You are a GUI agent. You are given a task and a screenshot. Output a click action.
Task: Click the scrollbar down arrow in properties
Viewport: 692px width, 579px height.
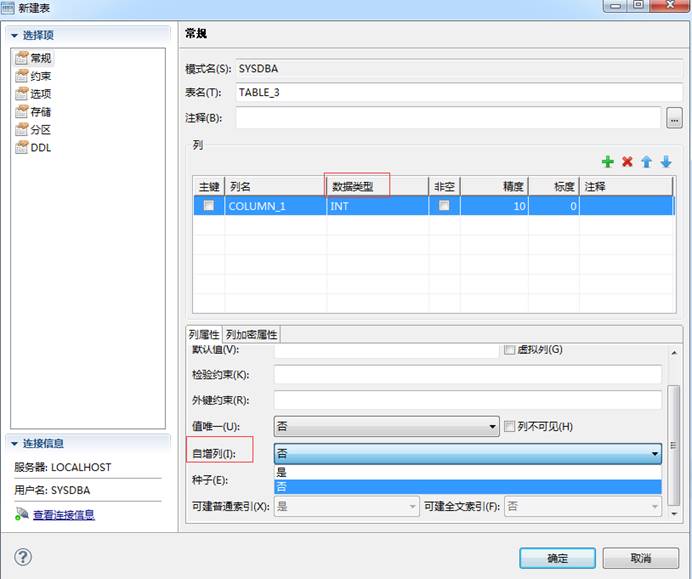(x=674, y=513)
